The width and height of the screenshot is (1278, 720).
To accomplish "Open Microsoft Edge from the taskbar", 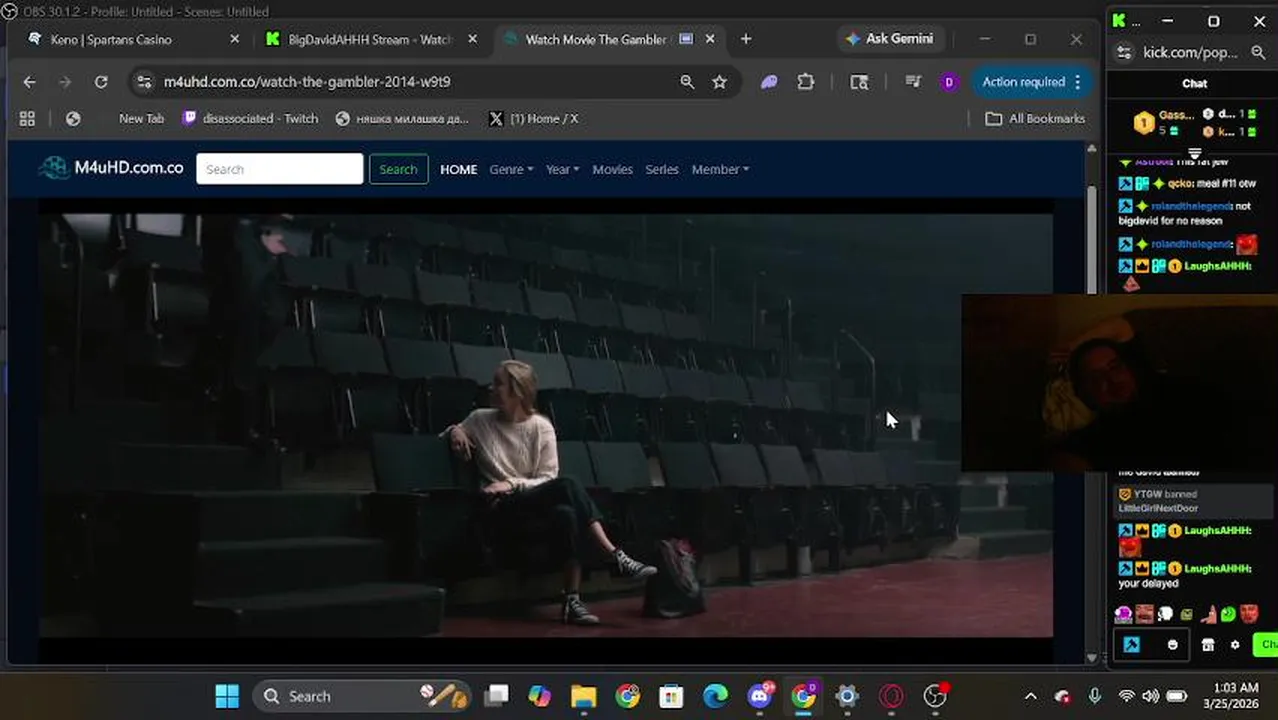I will coord(715,696).
